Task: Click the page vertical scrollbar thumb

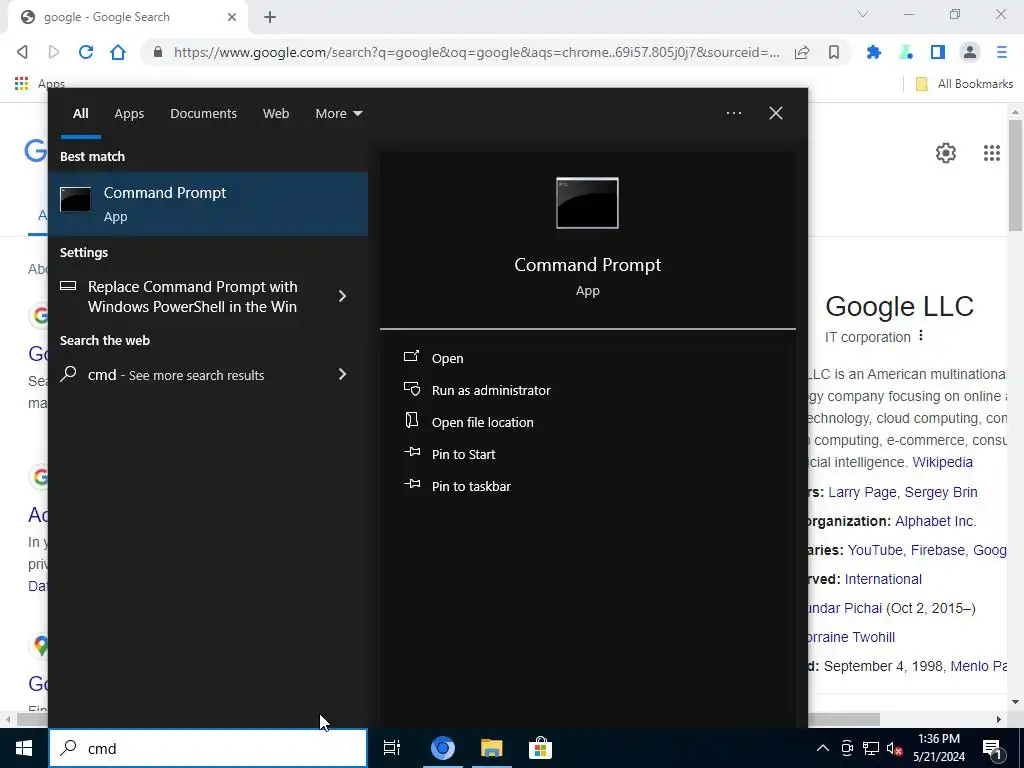Action: click(x=1015, y=175)
